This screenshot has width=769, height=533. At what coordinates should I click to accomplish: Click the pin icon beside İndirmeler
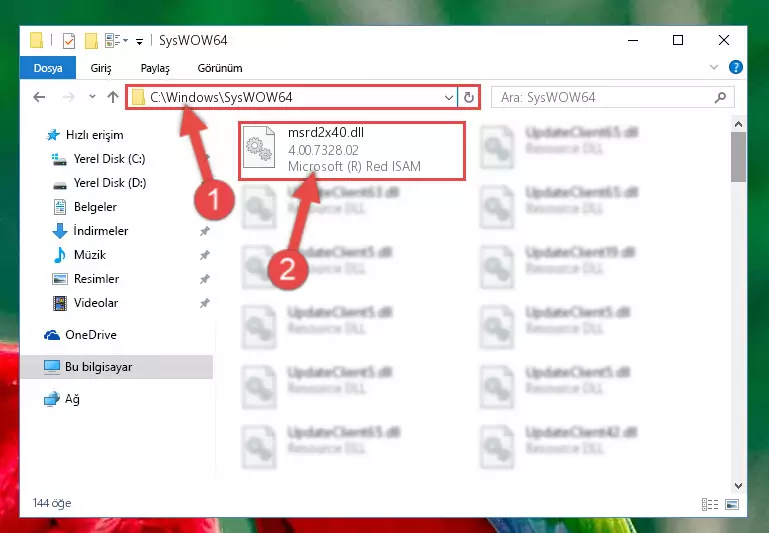pos(205,231)
